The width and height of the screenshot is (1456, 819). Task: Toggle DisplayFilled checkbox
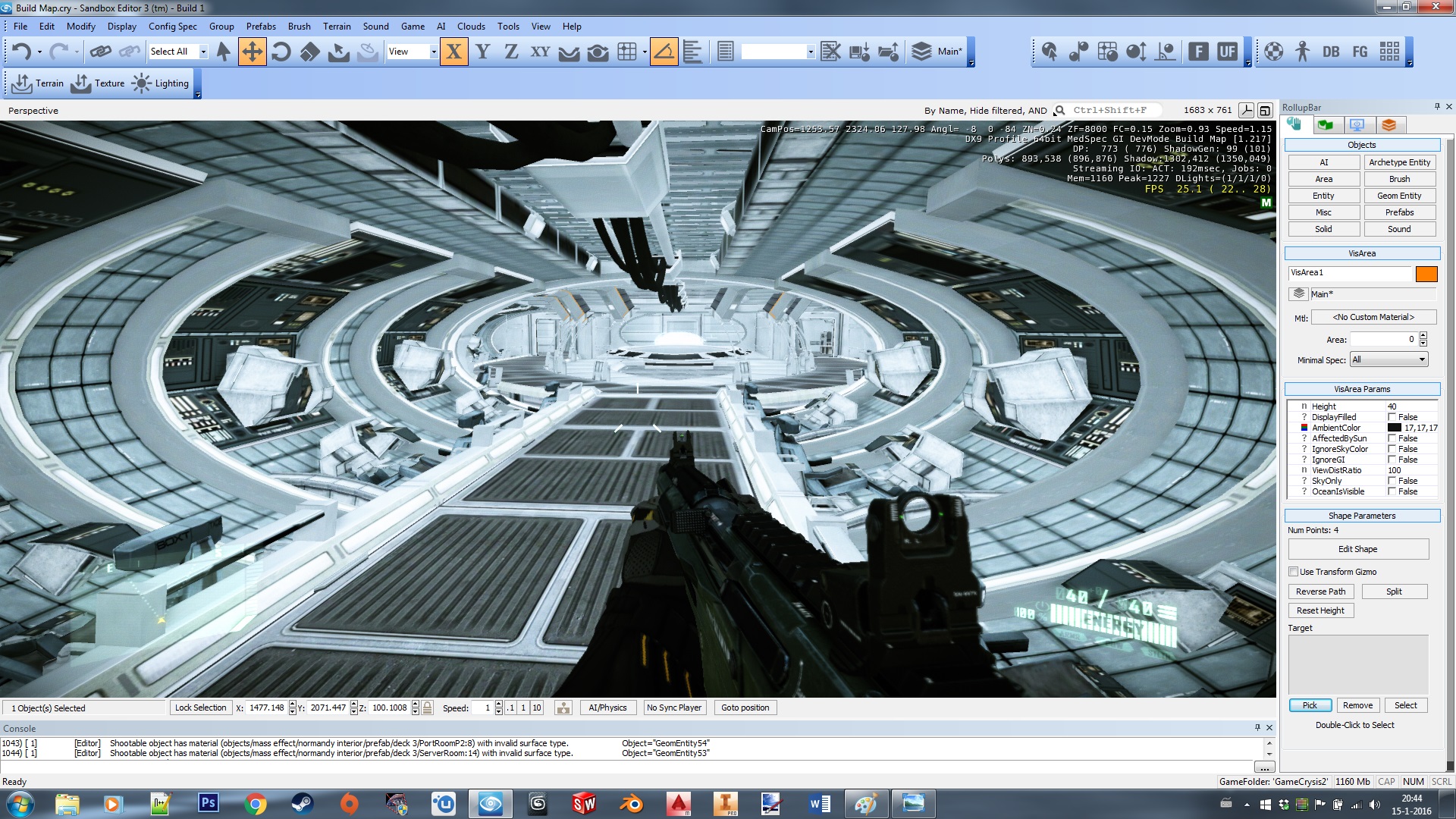[x=1392, y=417]
